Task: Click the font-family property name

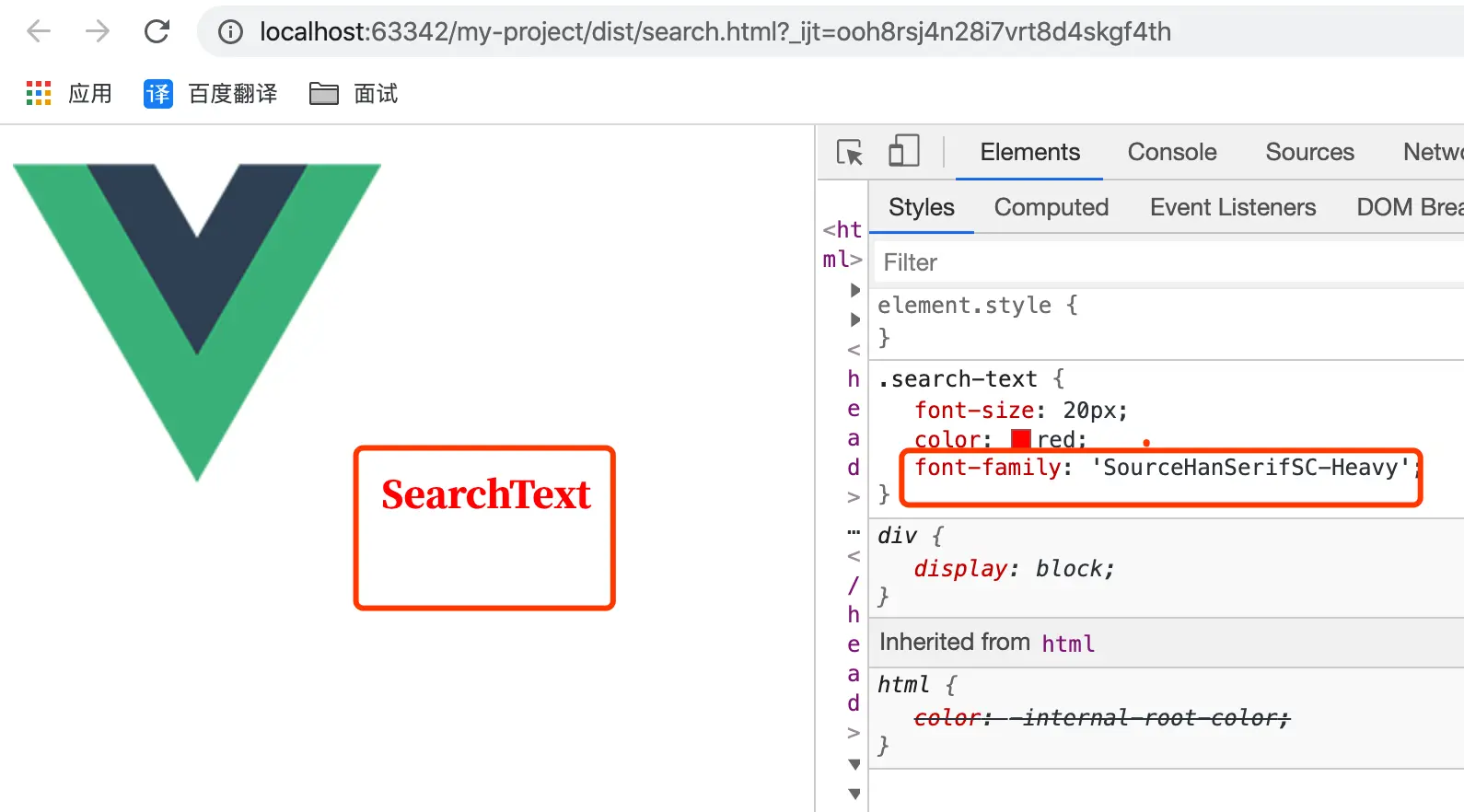Action: (988, 468)
